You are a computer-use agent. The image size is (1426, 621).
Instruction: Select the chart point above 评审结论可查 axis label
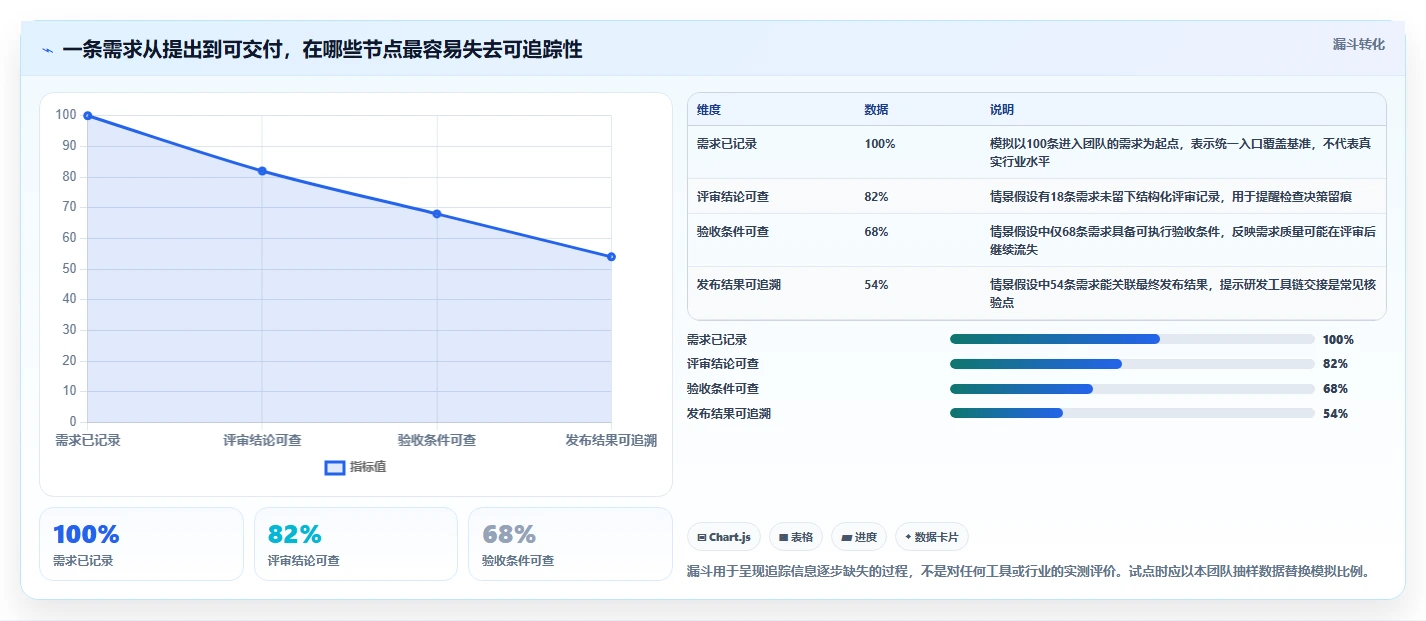262,171
